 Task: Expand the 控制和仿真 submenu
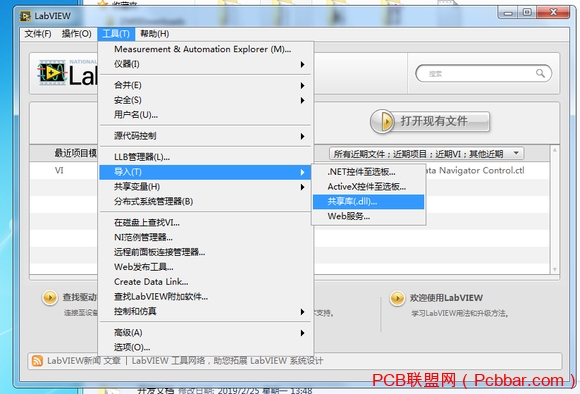point(206,312)
